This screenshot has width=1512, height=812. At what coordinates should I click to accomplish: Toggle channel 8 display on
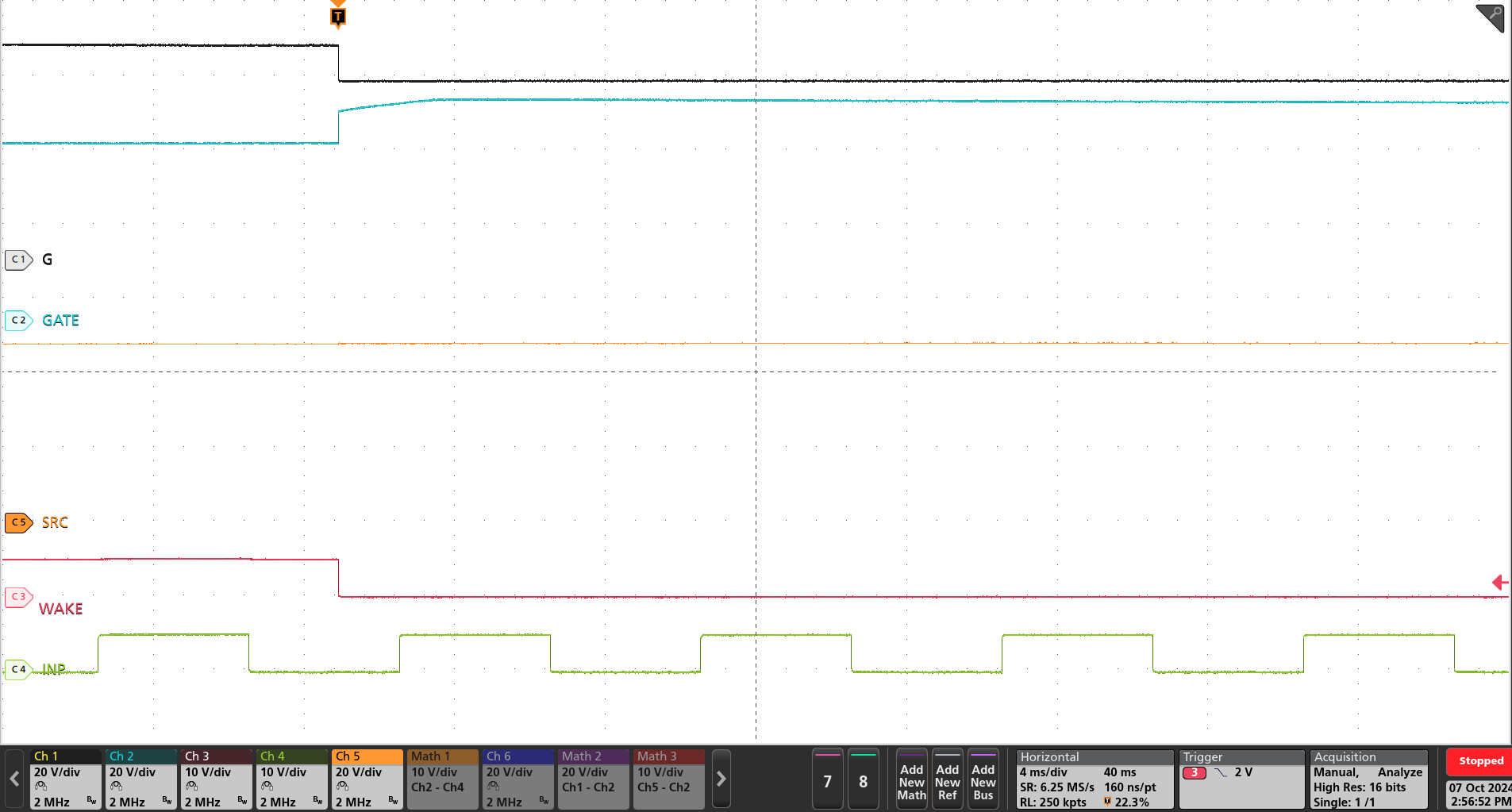point(864,779)
